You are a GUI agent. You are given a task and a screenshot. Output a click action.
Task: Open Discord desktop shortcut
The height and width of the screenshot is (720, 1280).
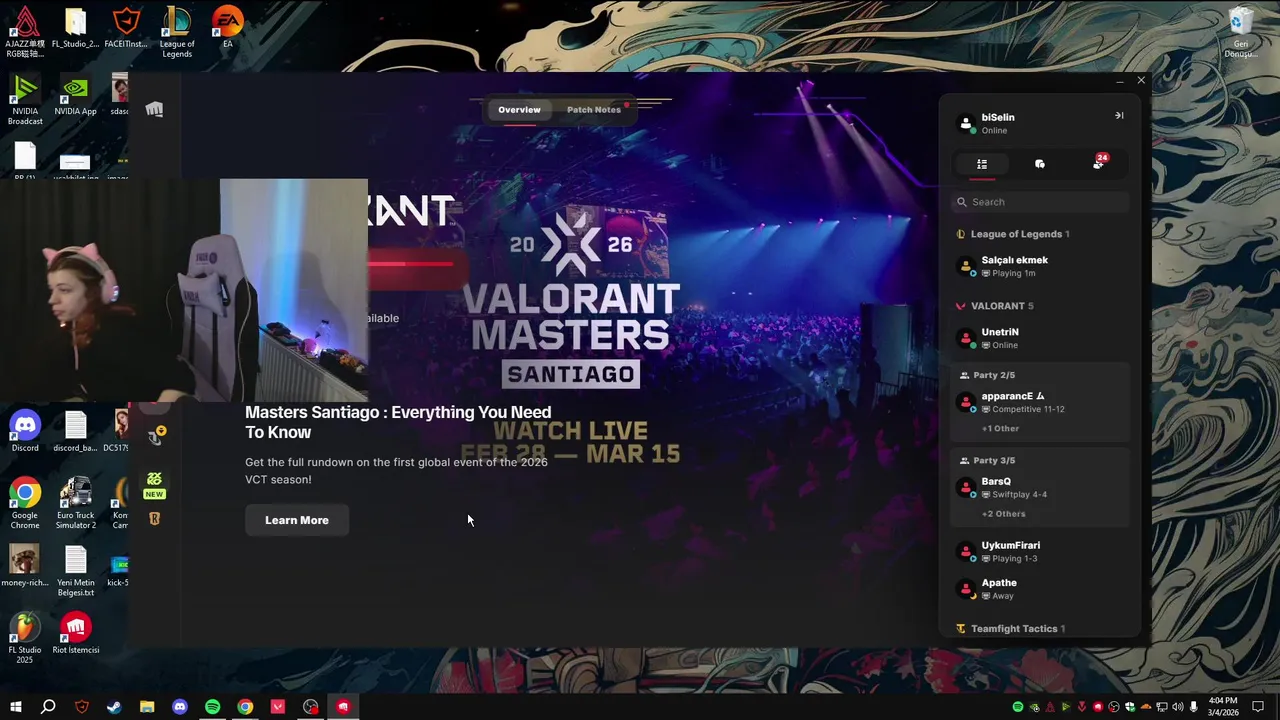point(25,431)
